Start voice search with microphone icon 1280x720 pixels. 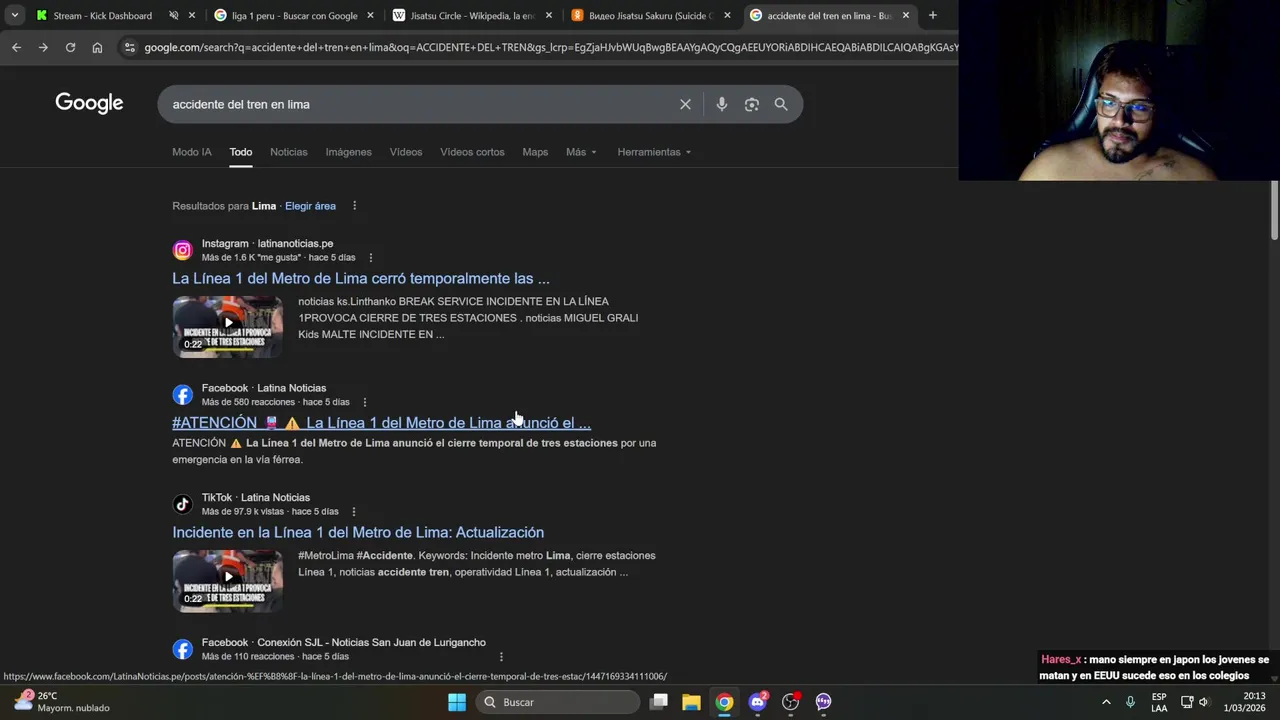721,104
